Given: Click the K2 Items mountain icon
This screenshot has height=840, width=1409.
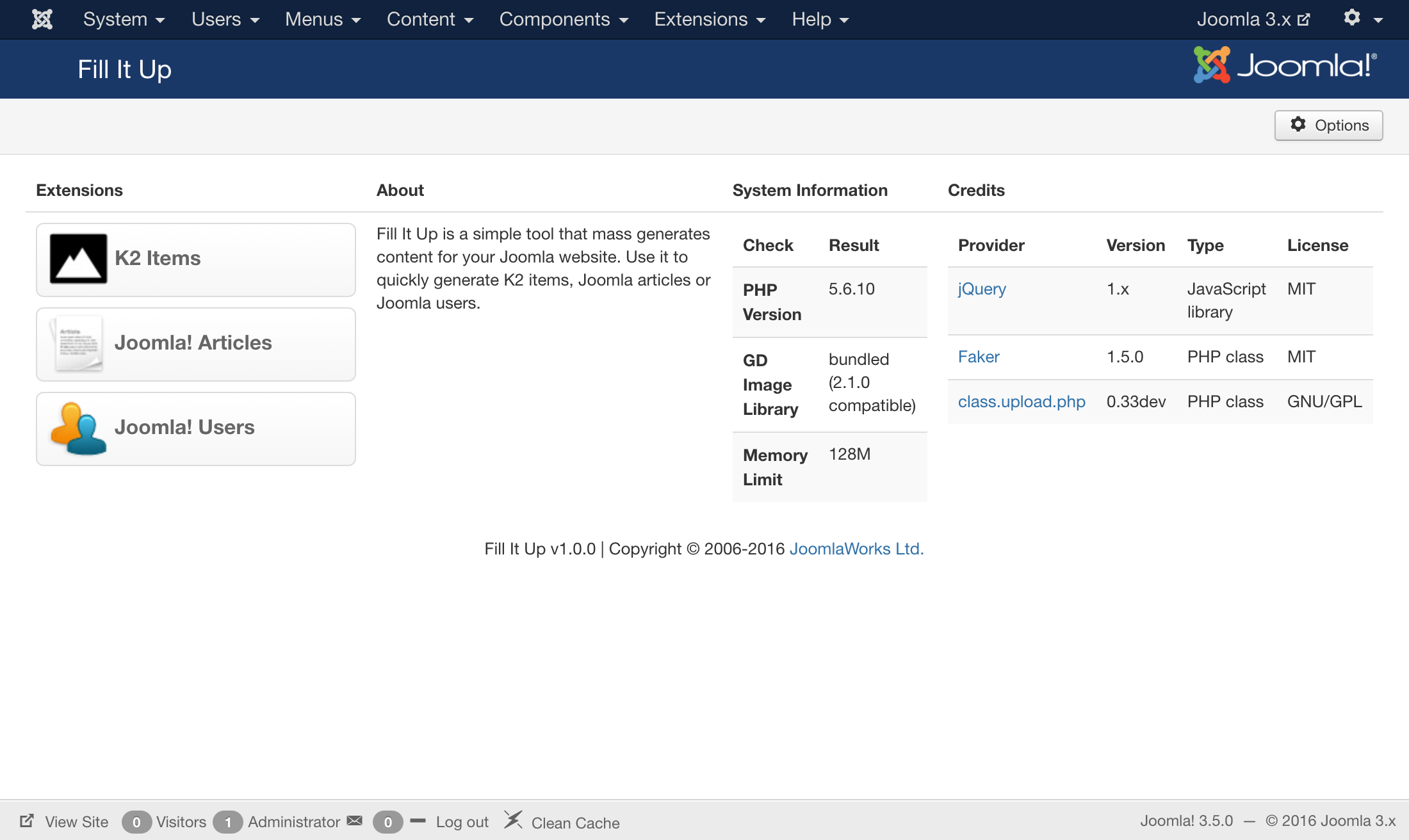Looking at the screenshot, I should [78, 259].
